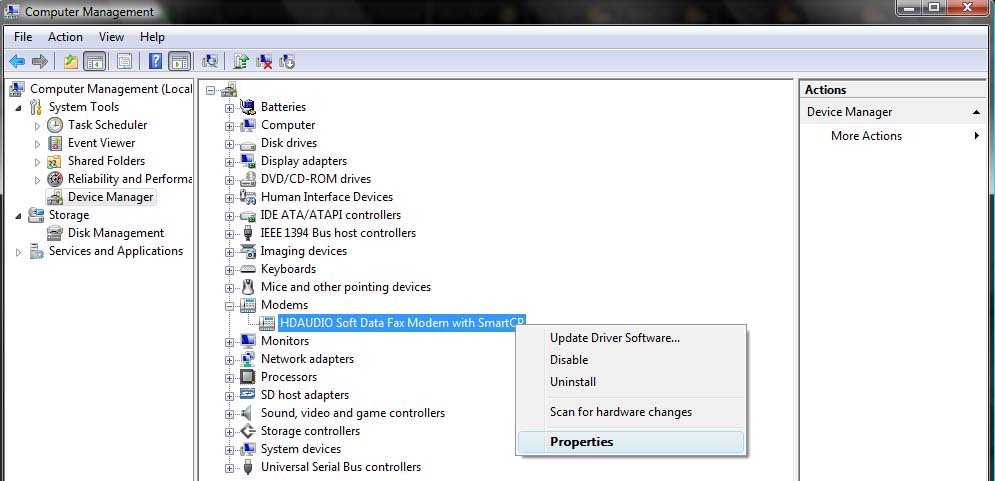Choose Properties in the context menu
The image size is (995, 481).
tap(631, 442)
